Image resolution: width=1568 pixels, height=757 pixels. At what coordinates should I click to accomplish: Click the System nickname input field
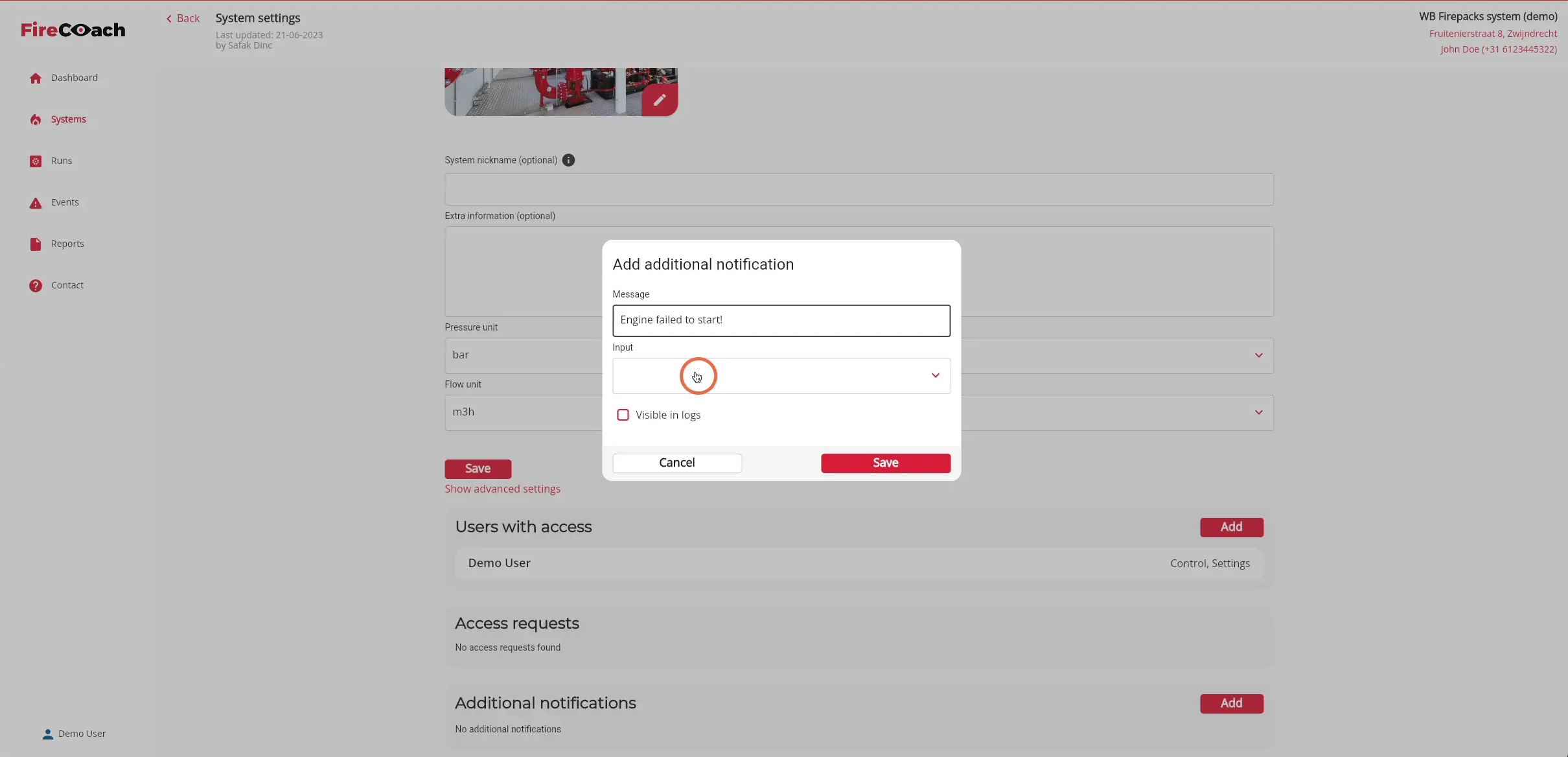point(859,189)
